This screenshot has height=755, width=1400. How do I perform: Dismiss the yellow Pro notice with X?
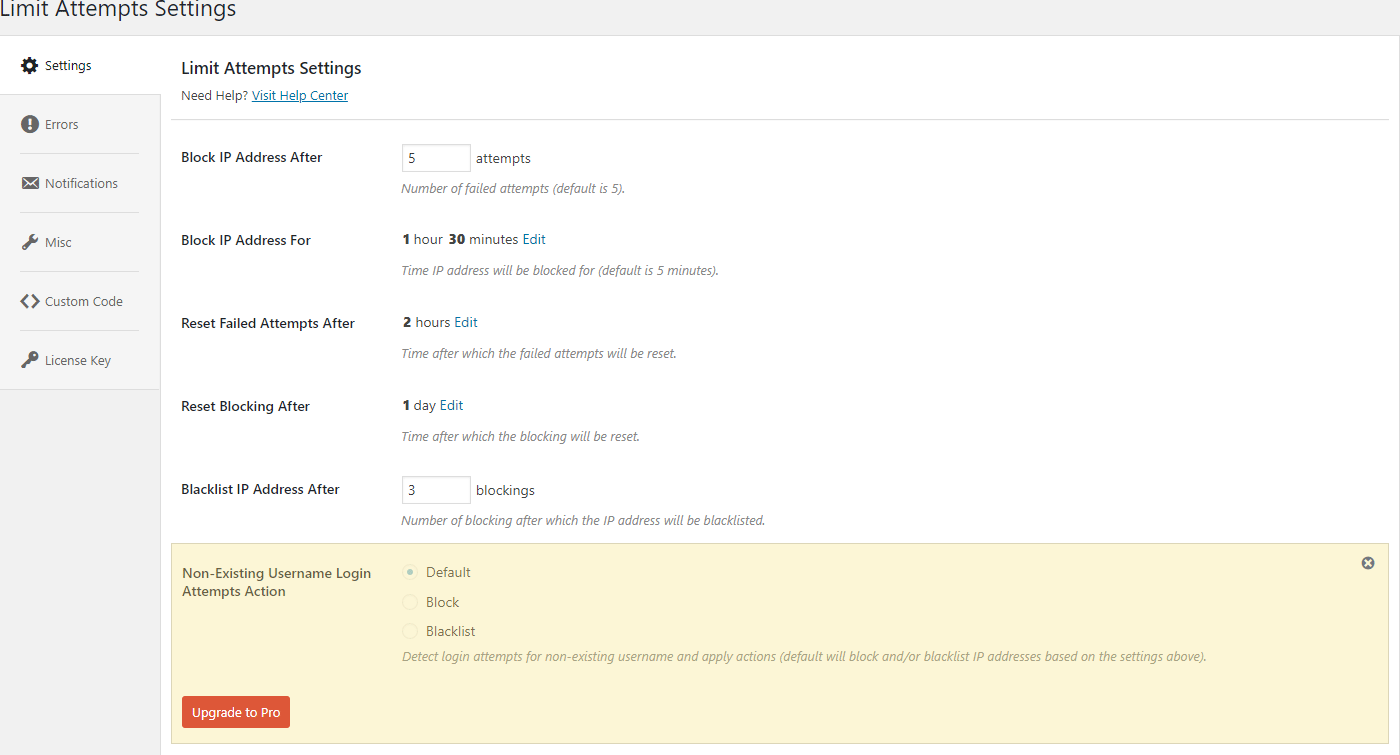point(1368,563)
